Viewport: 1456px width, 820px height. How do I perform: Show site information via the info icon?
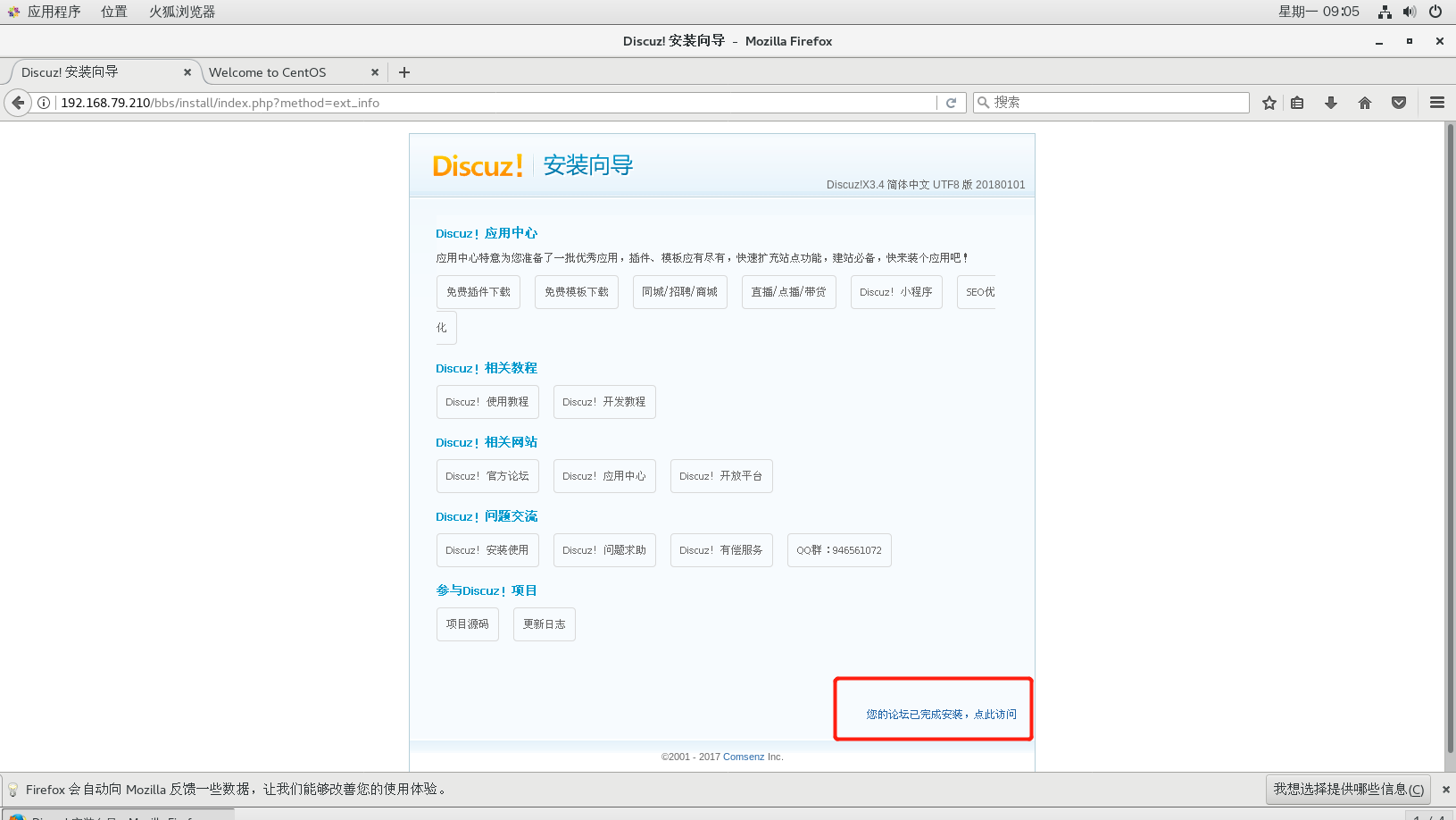(x=43, y=103)
